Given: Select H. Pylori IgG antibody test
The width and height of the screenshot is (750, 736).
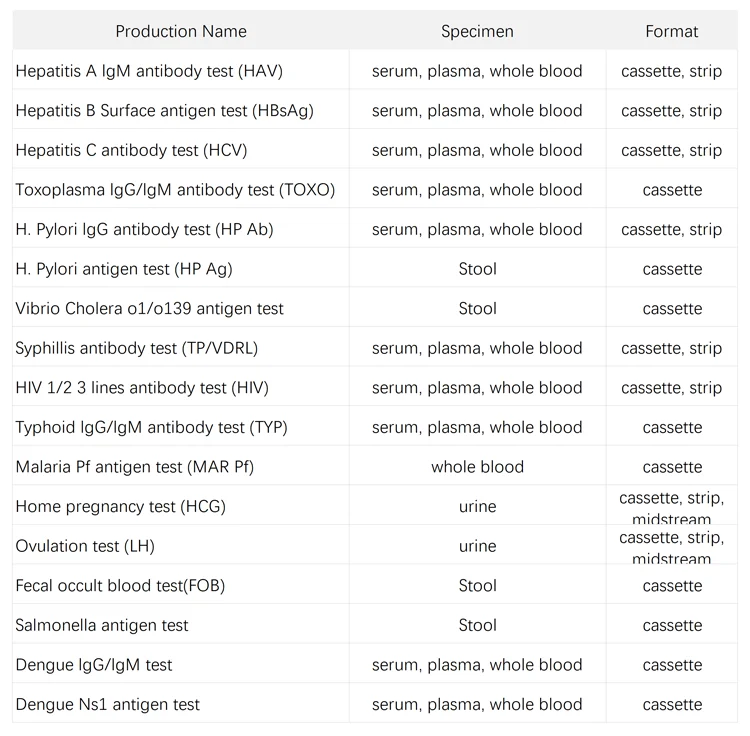Looking at the screenshot, I should (x=144, y=229).
